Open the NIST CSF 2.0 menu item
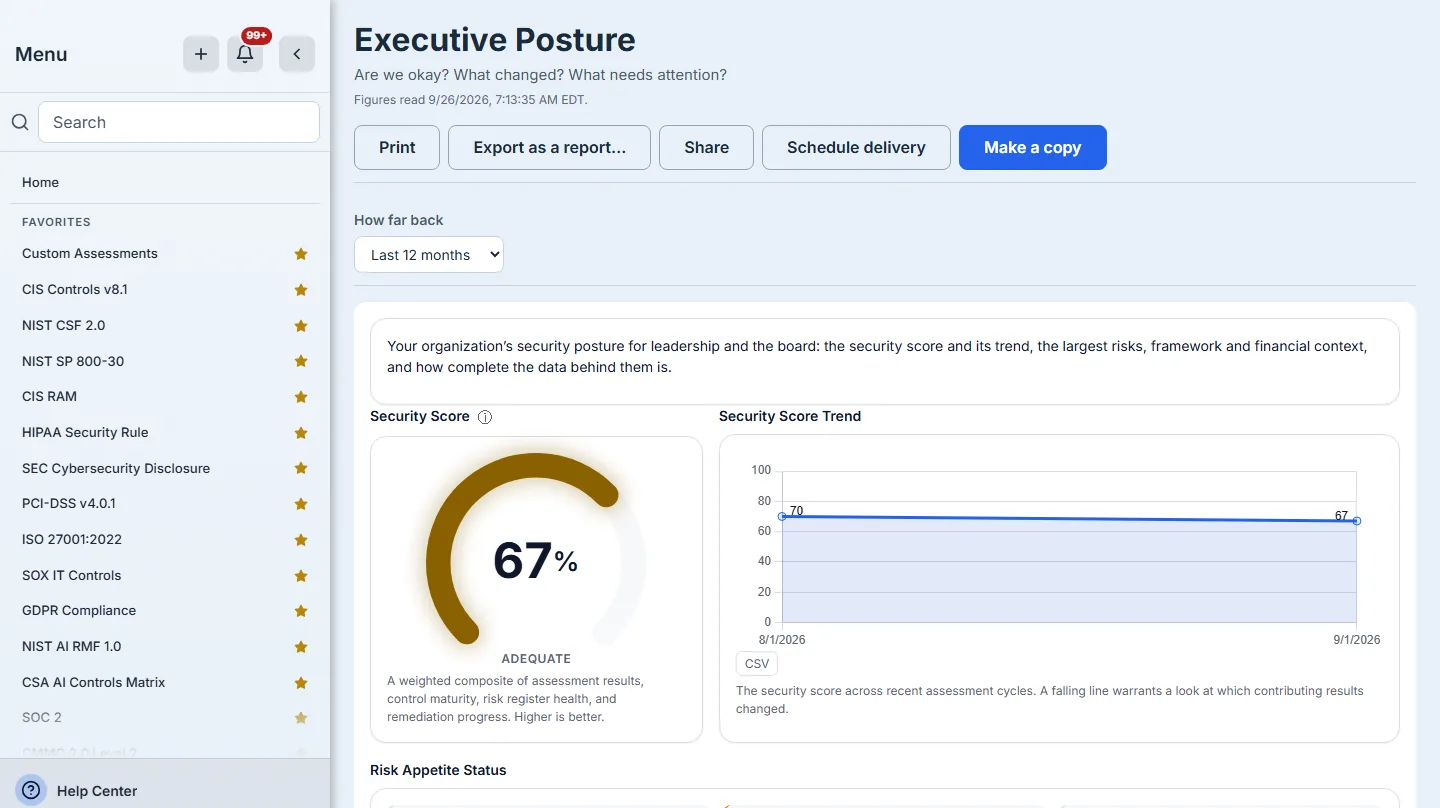1440x808 pixels. coord(63,325)
